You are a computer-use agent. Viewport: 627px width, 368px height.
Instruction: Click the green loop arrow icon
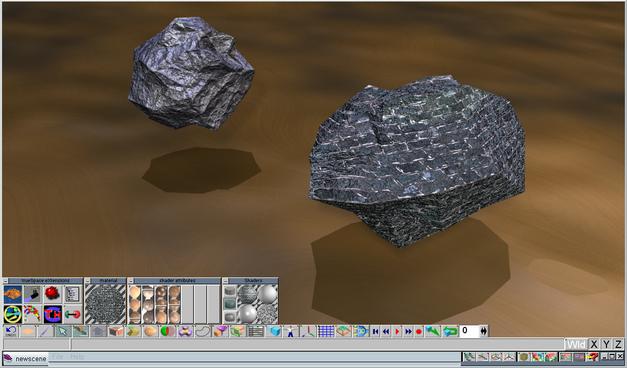click(x=450, y=331)
